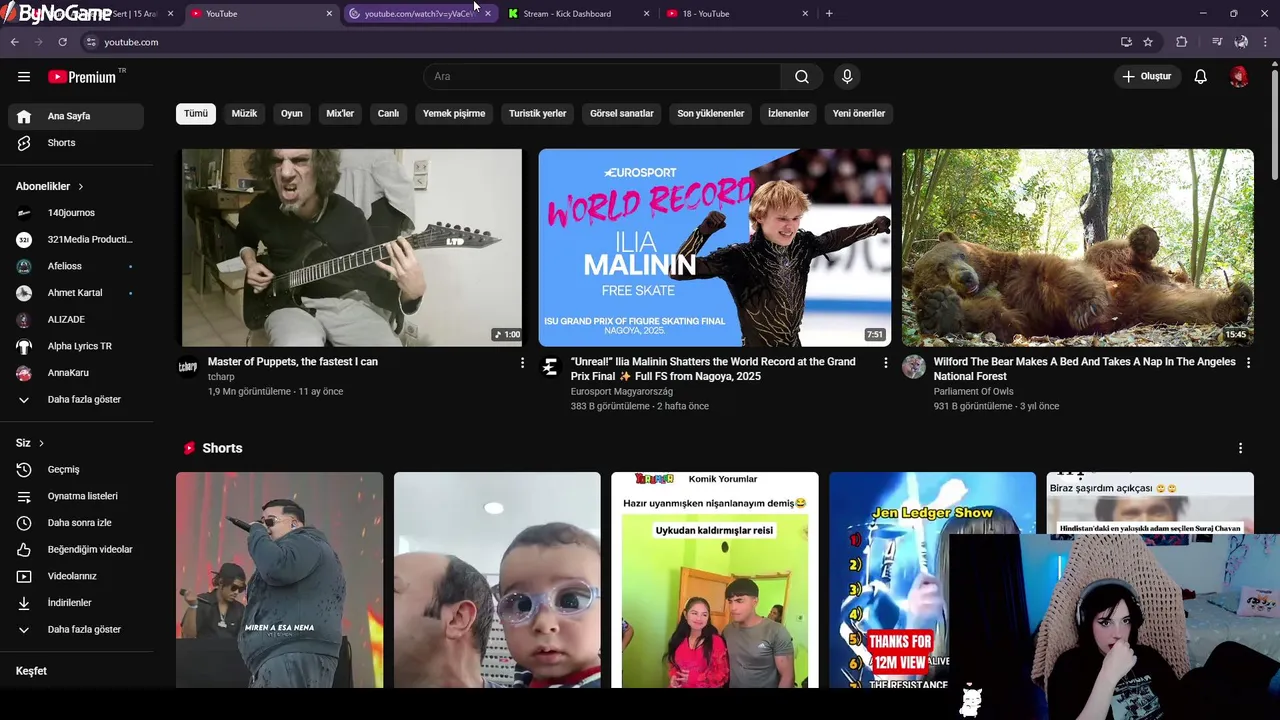The image size is (1280, 720).
Task: Select the Tümü filter chip
Action: coord(196,114)
